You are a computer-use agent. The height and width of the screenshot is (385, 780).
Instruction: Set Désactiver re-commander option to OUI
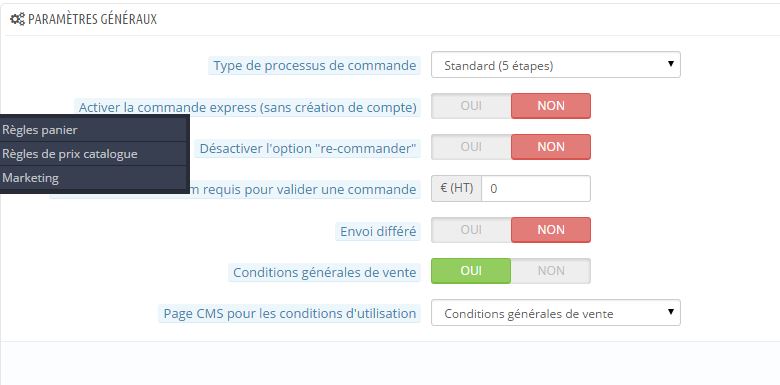click(x=471, y=147)
